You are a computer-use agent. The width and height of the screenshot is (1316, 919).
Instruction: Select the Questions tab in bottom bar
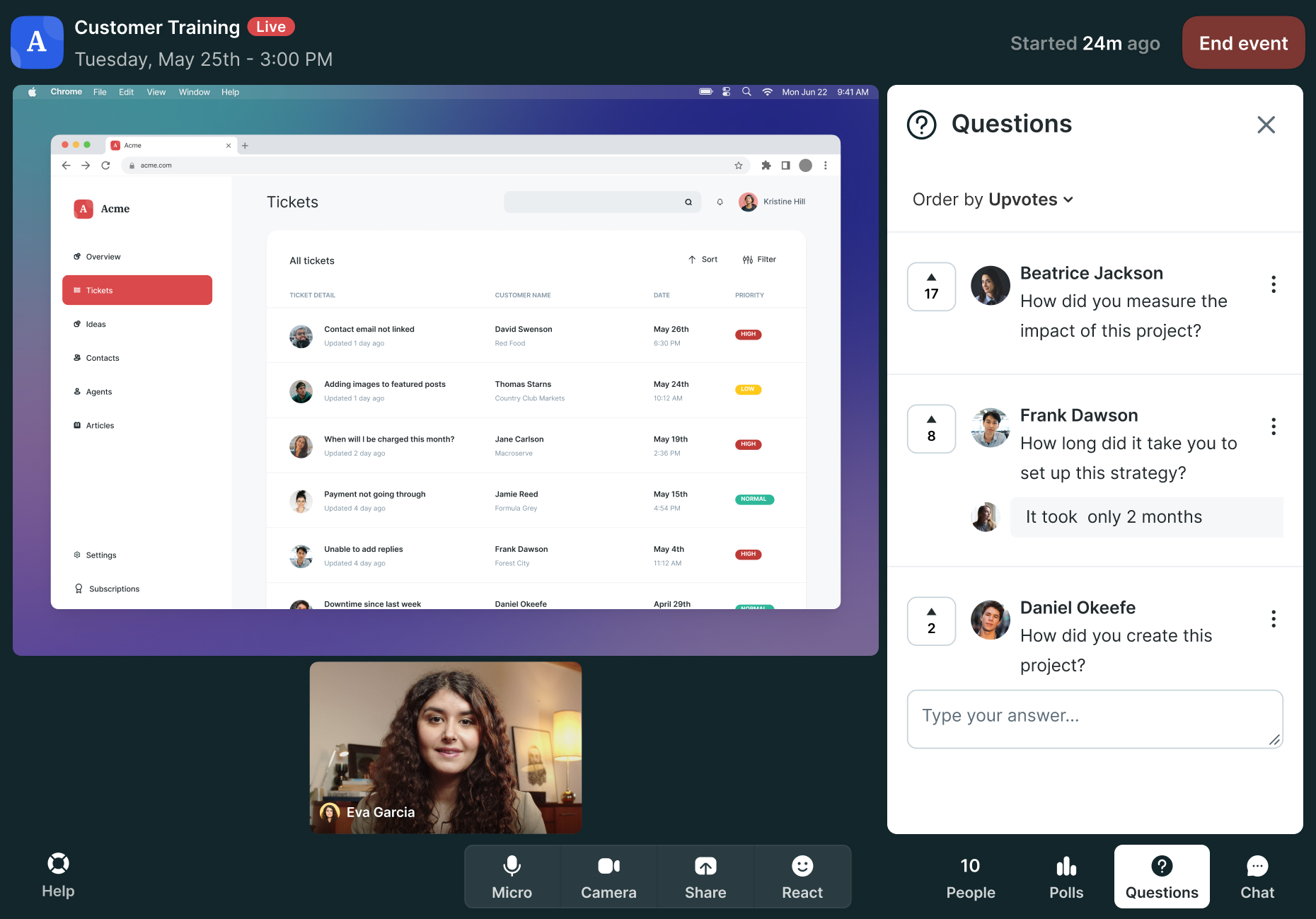tap(1162, 877)
